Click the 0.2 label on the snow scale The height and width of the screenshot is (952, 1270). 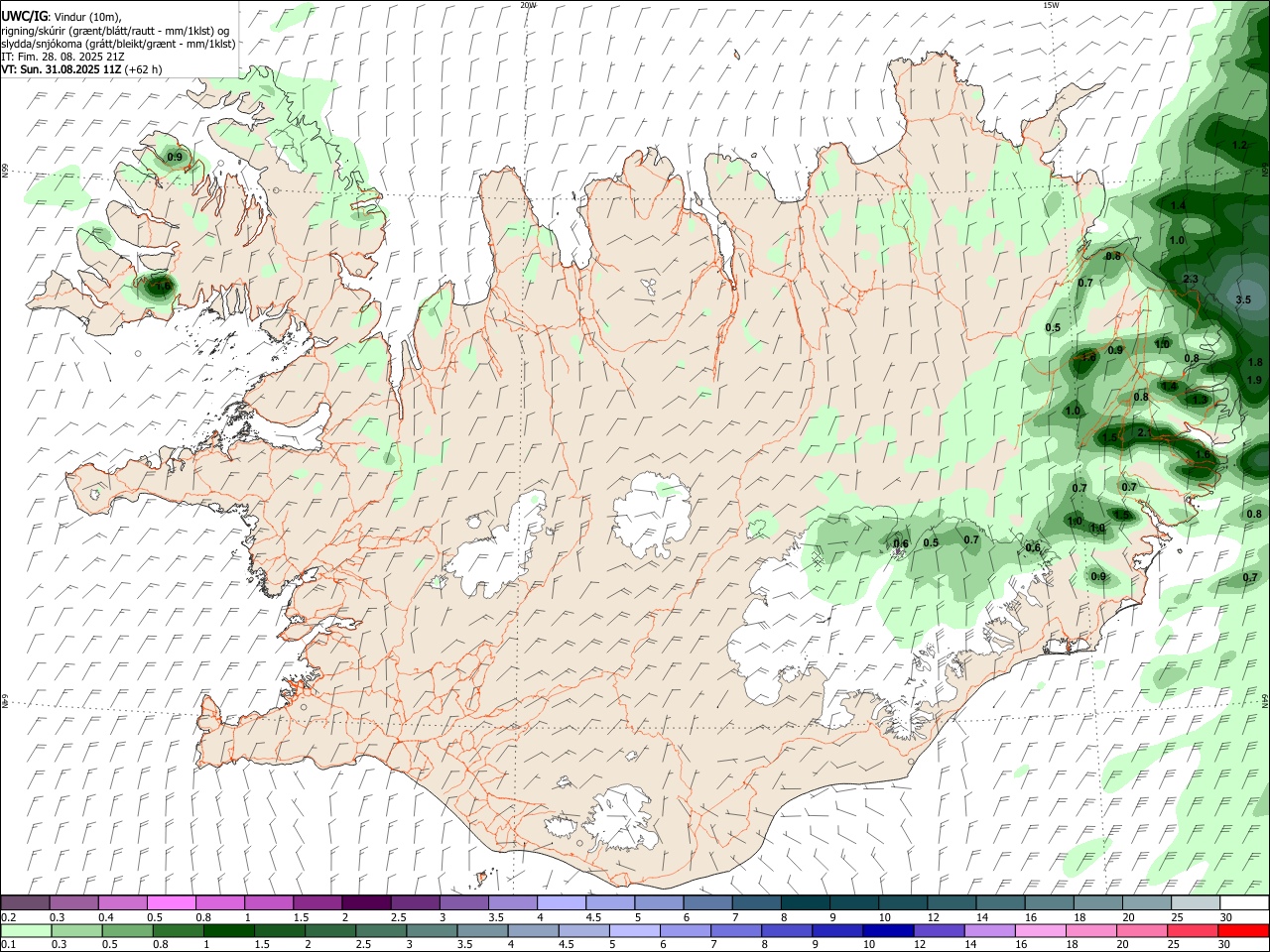point(8,917)
